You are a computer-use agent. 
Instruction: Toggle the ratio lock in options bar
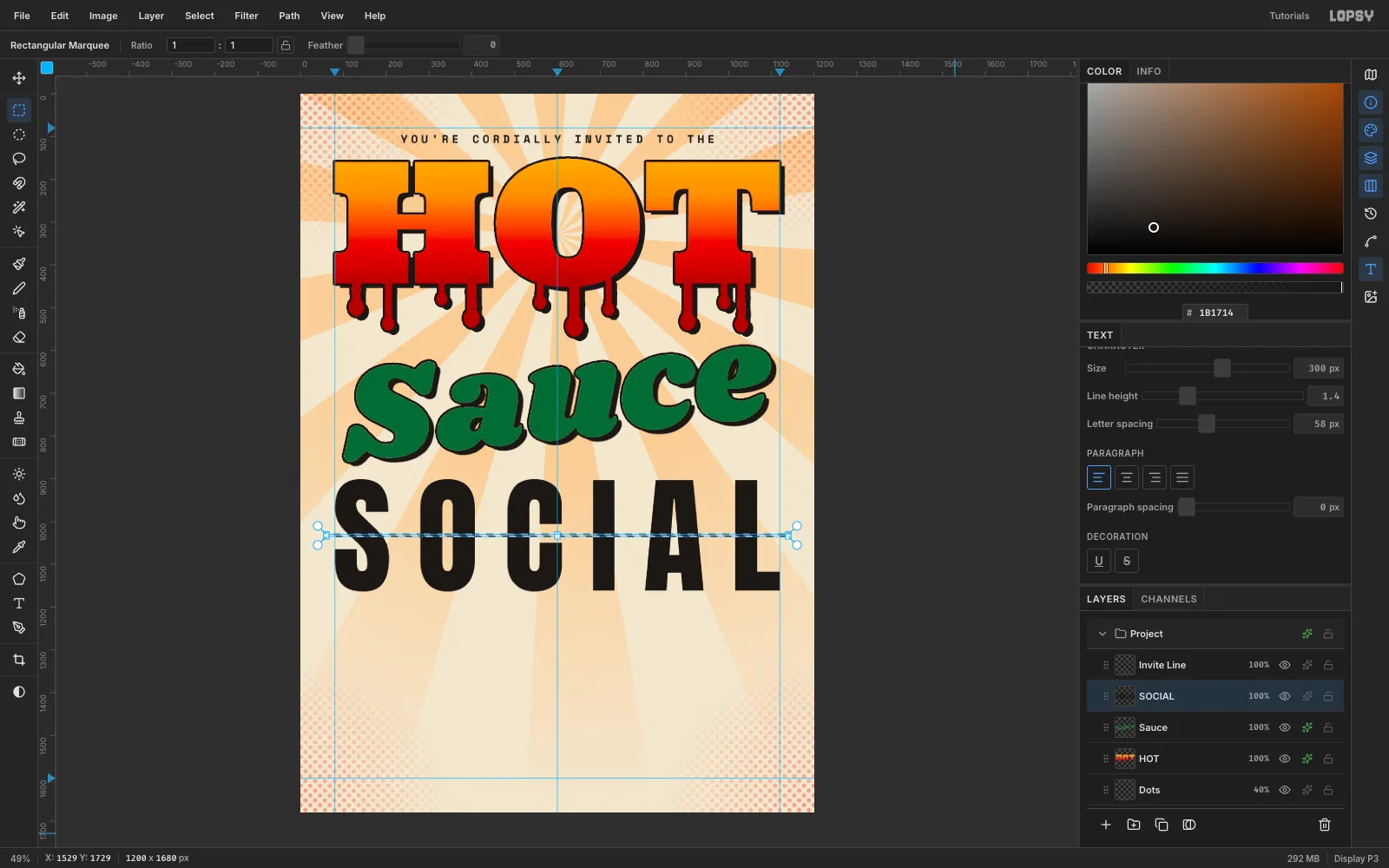click(286, 45)
